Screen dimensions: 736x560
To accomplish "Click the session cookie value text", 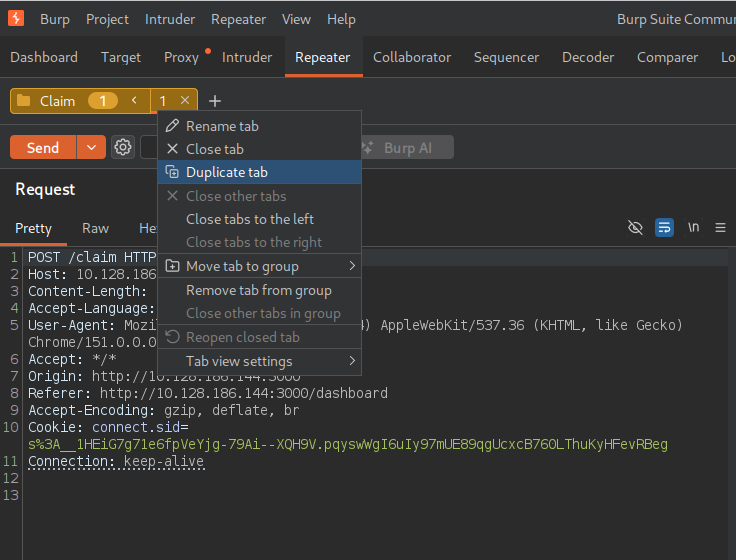I will 348,444.
